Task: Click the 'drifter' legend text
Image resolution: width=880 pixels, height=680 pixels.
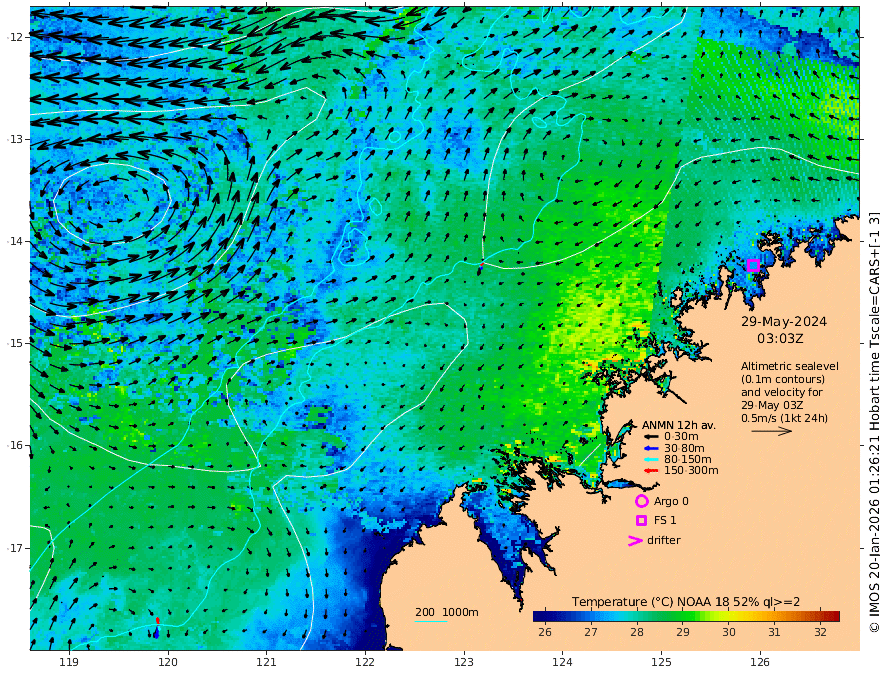Action: tap(664, 540)
